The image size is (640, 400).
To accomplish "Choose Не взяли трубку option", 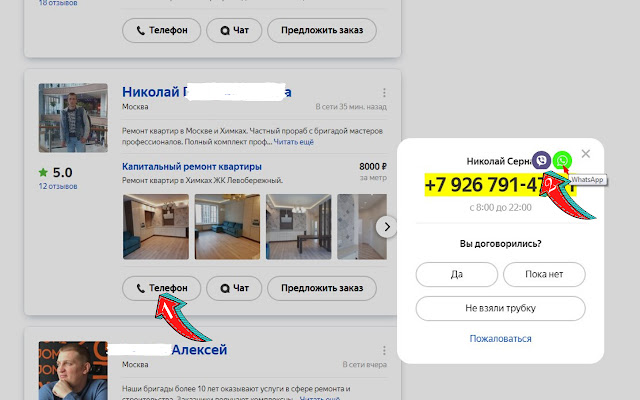I will point(500,309).
